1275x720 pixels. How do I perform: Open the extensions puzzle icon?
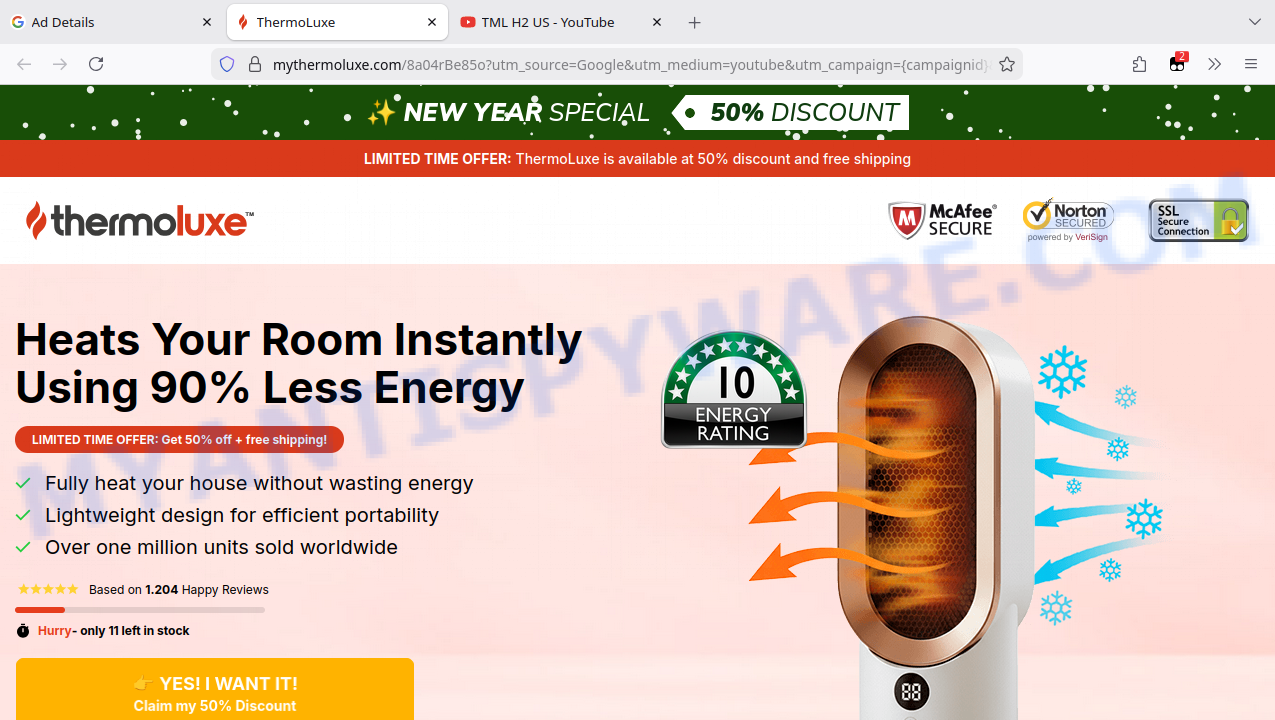coord(1140,64)
